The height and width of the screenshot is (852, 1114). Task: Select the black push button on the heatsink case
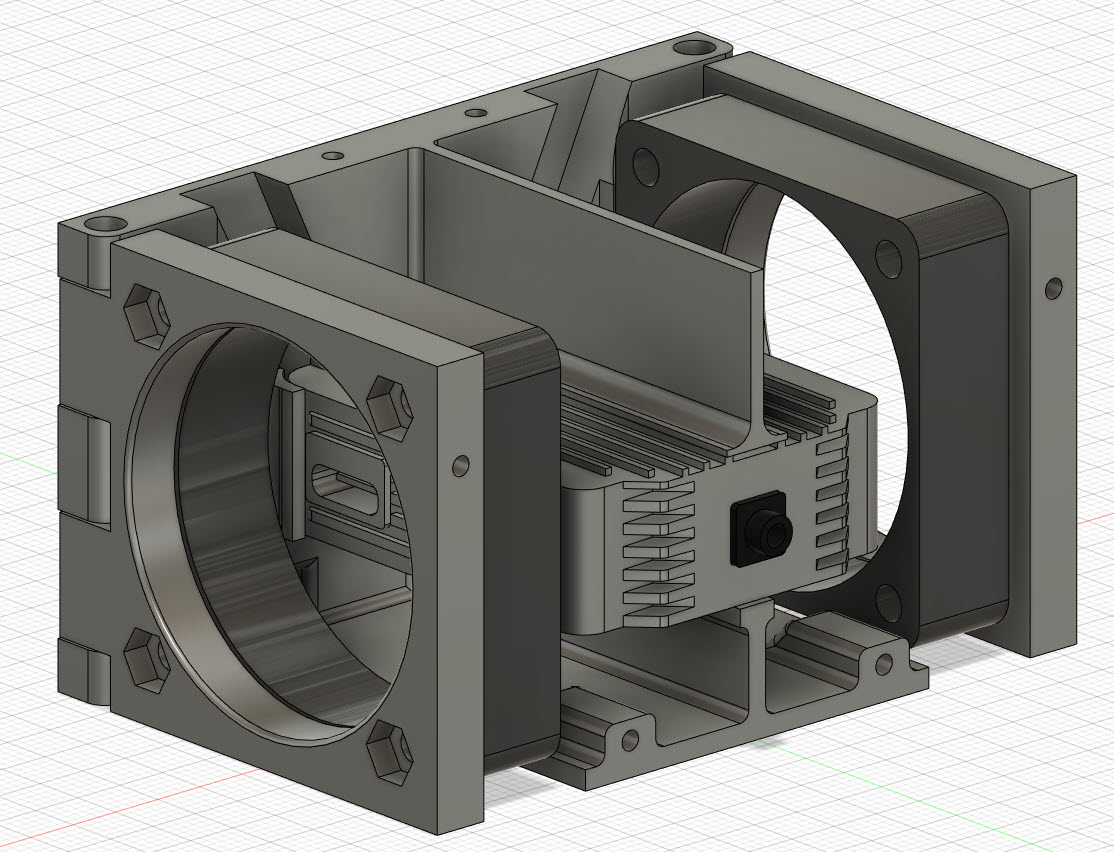(762, 529)
